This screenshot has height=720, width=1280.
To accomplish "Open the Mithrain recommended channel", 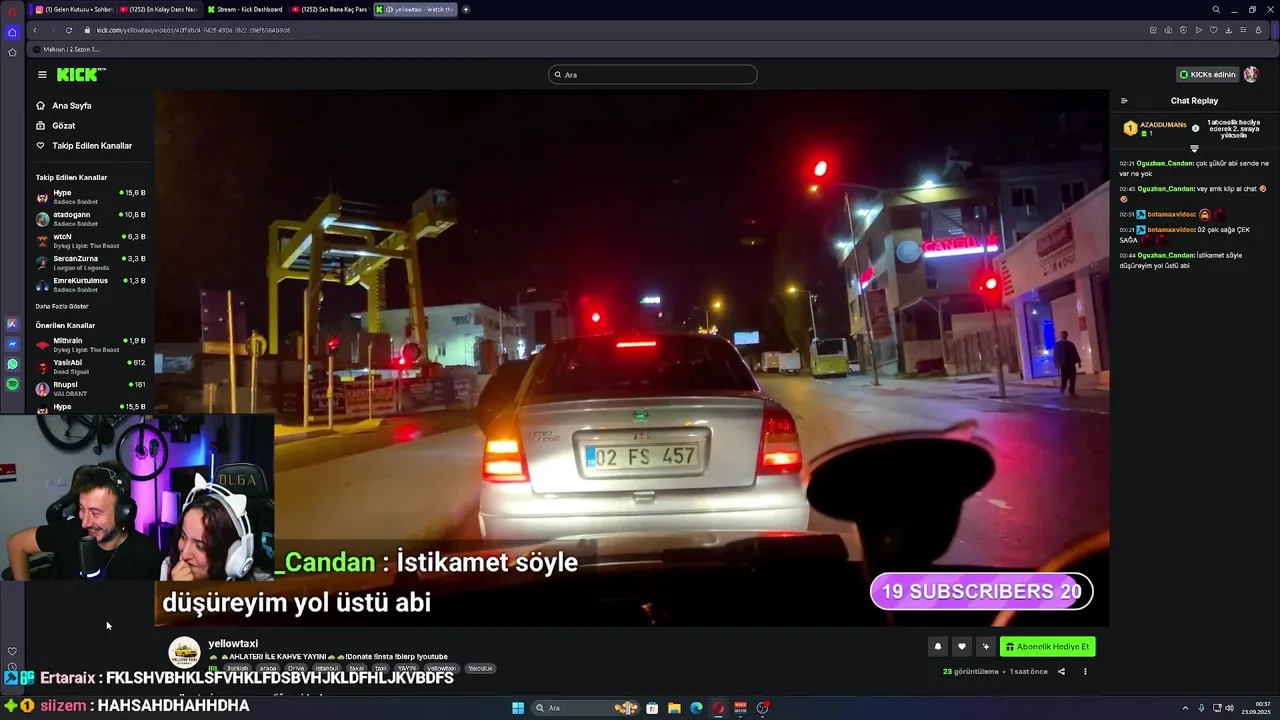I will pyautogui.click(x=90, y=344).
